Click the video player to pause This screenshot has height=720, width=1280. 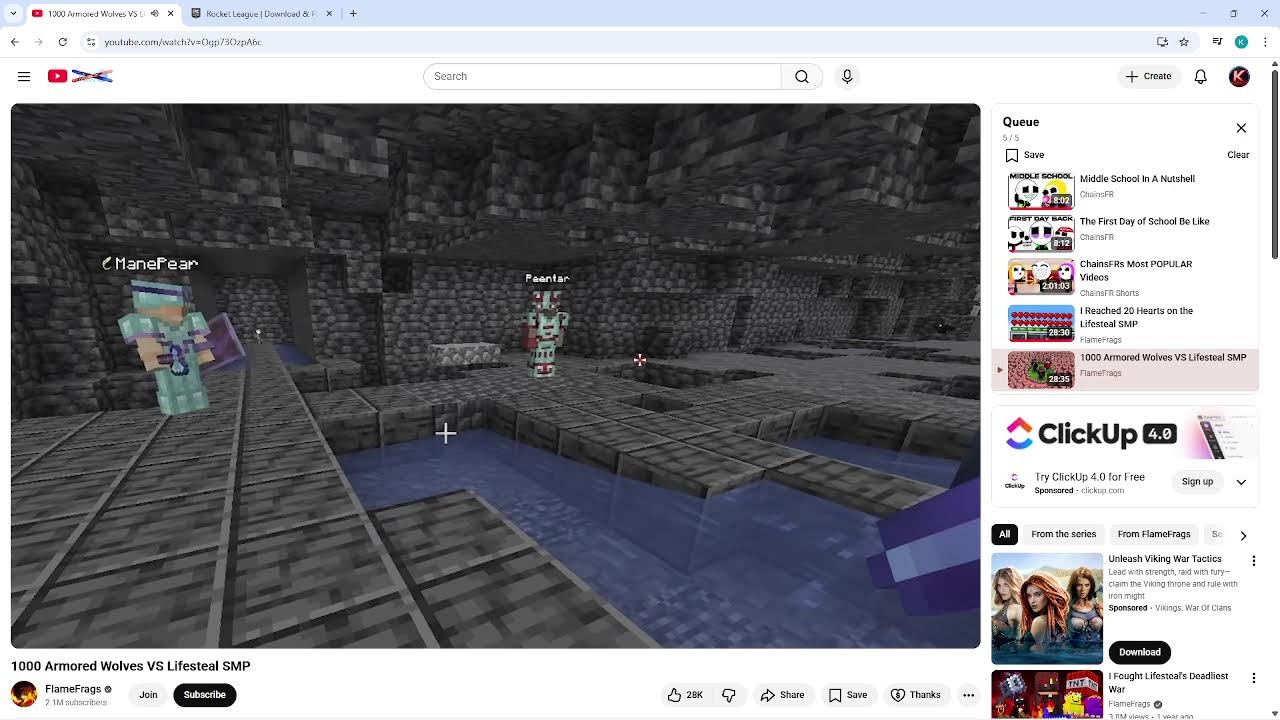tap(495, 376)
